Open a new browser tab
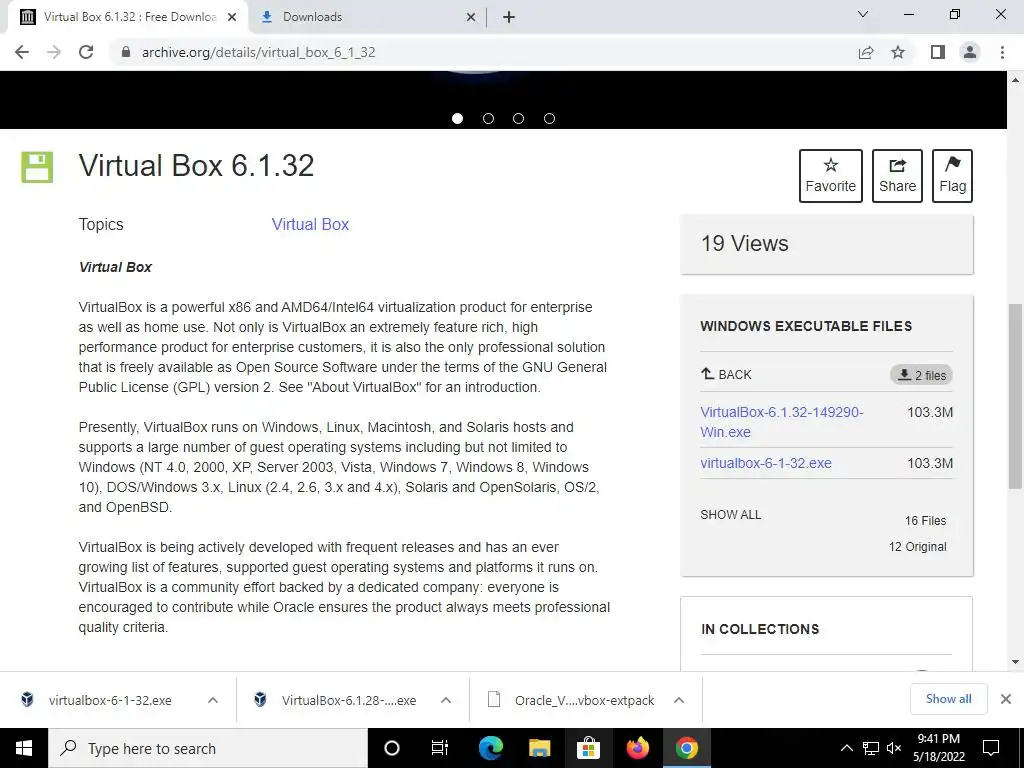This screenshot has width=1024, height=768. tap(509, 17)
